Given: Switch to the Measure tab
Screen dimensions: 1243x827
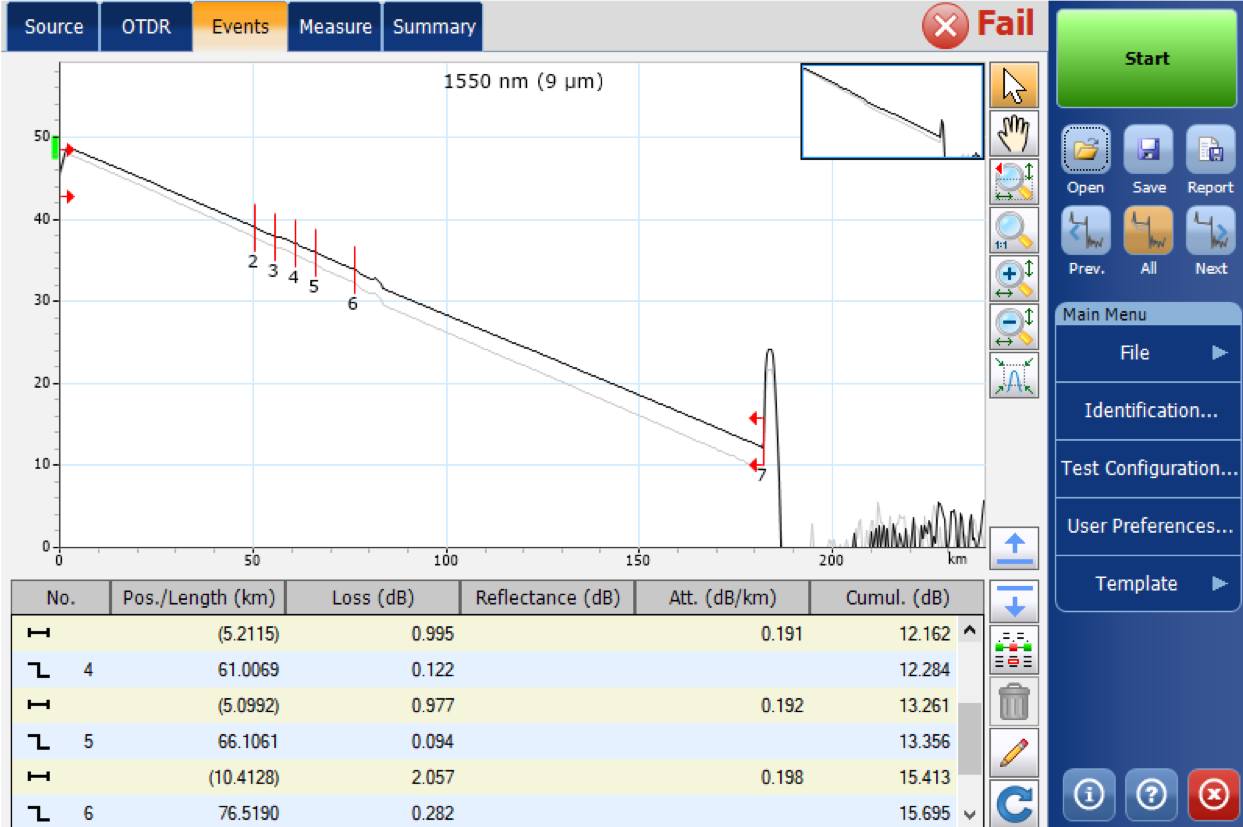Looking at the screenshot, I should point(335,27).
